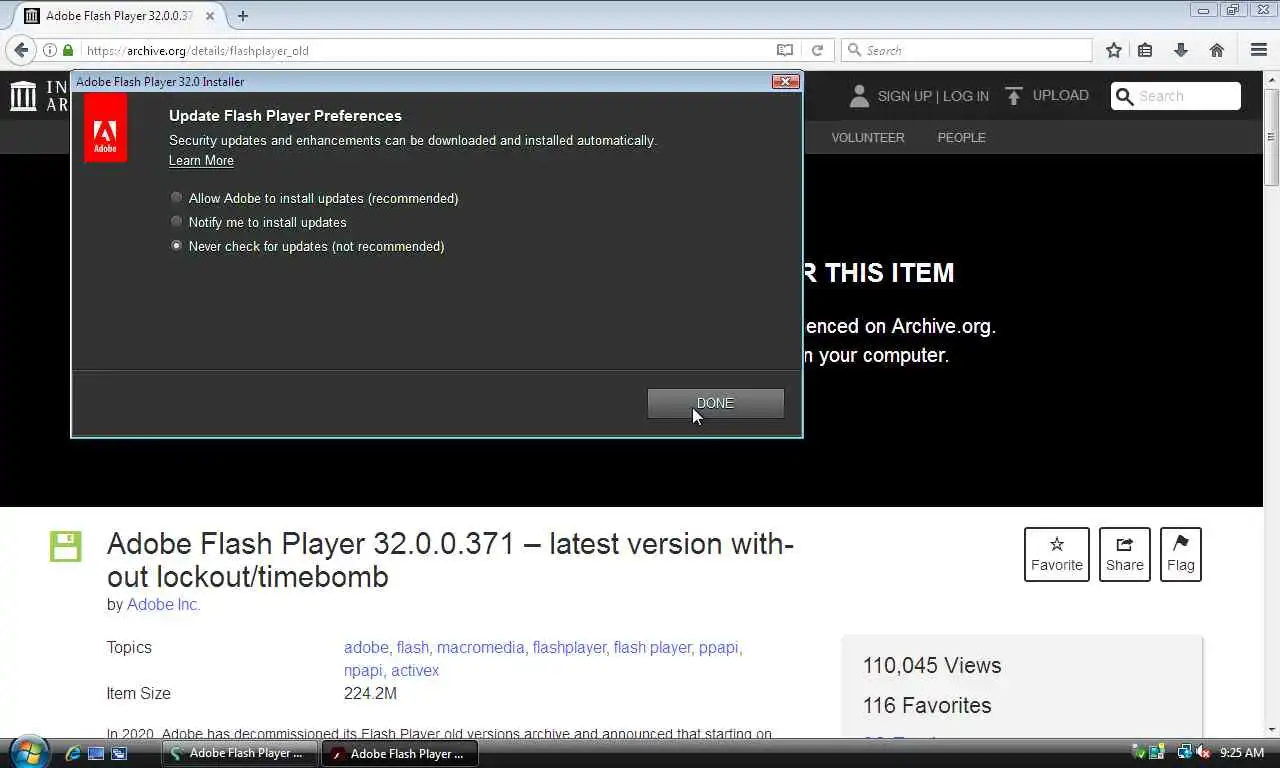Screen dimensions: 1280x768
Task: Bookmark this page with the star icon
Action: pos(1113,50)
